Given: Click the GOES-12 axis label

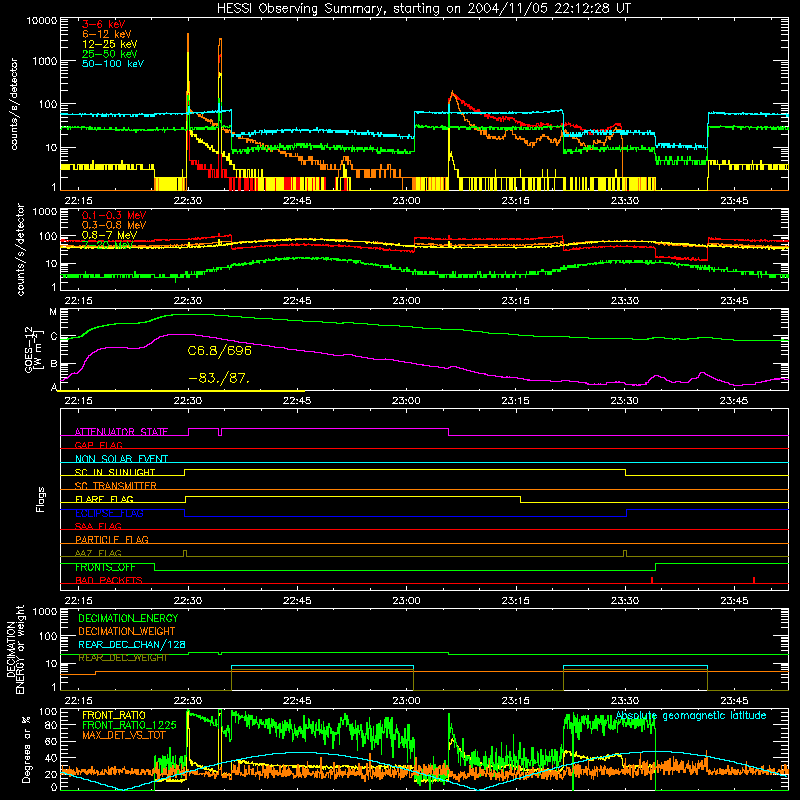Looking at the screenshot, I should tap(34, 349).
